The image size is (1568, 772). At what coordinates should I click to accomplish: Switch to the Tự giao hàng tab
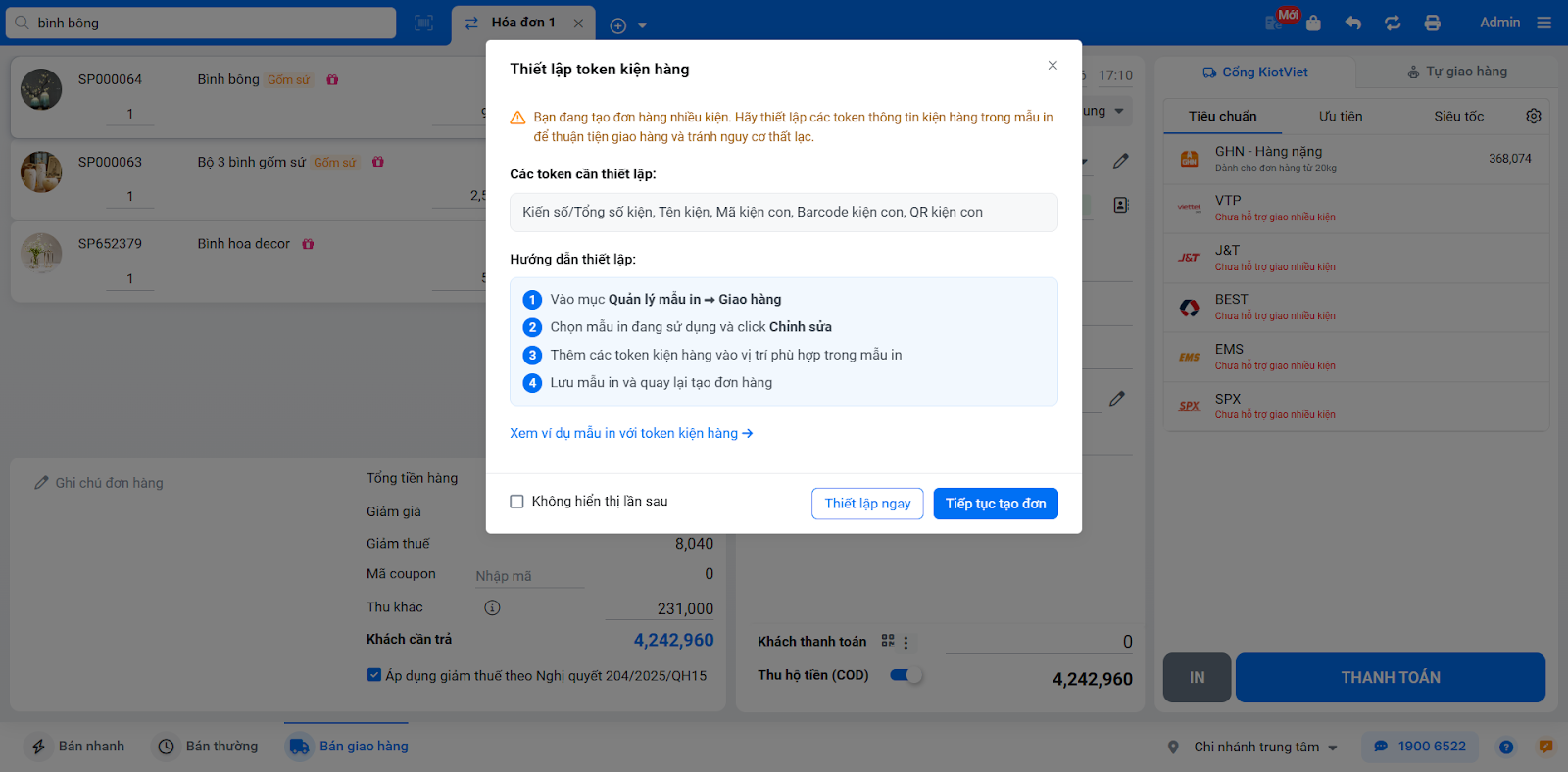[1457, 72]
